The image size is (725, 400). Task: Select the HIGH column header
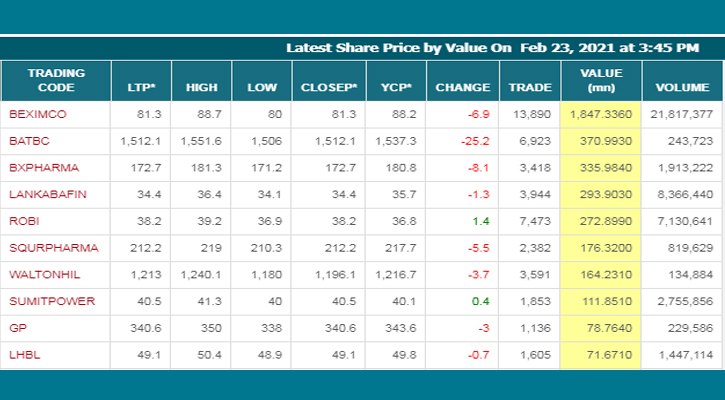tap(201, 87)
